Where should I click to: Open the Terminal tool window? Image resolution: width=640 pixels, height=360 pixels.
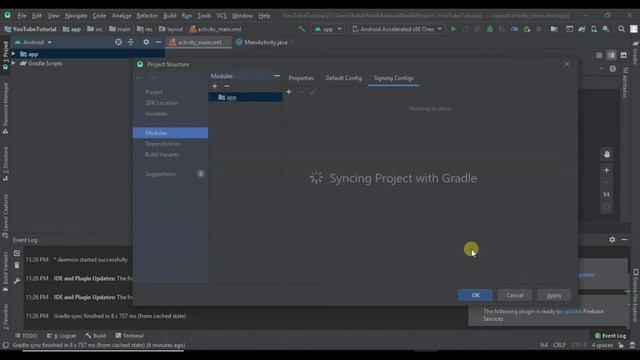[129, 336]
